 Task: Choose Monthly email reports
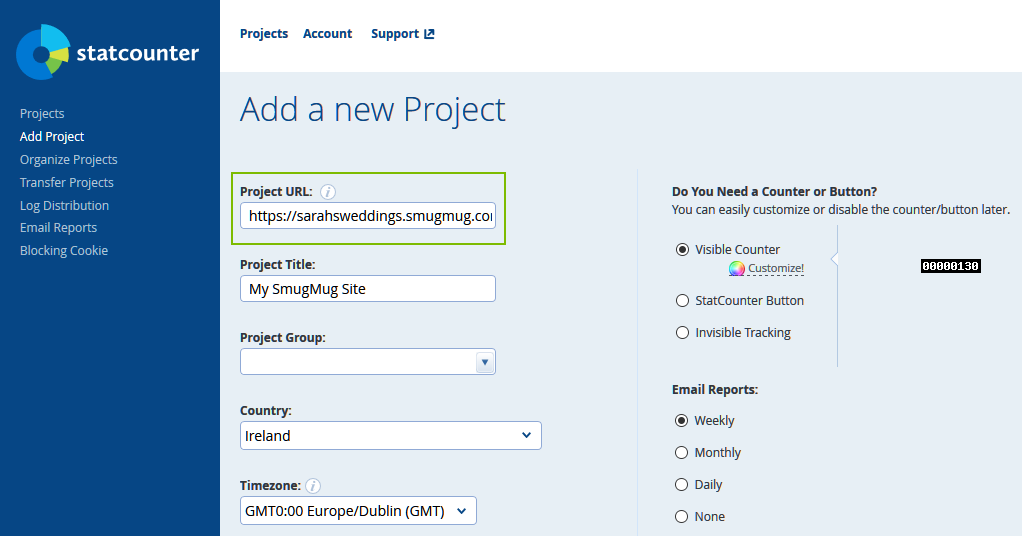coord(681,453)
